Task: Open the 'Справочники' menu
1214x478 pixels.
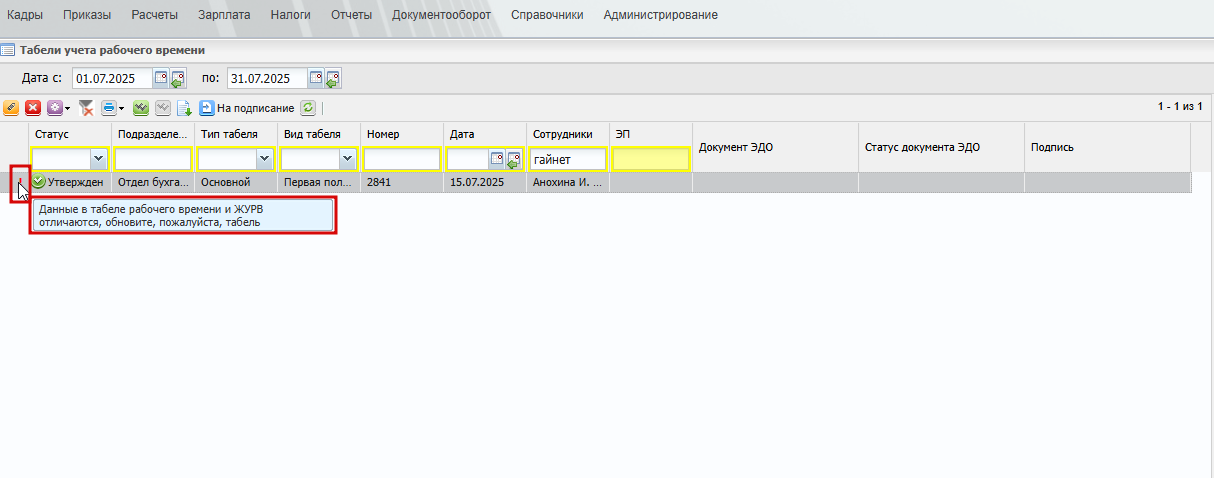Action: point(547,15)
